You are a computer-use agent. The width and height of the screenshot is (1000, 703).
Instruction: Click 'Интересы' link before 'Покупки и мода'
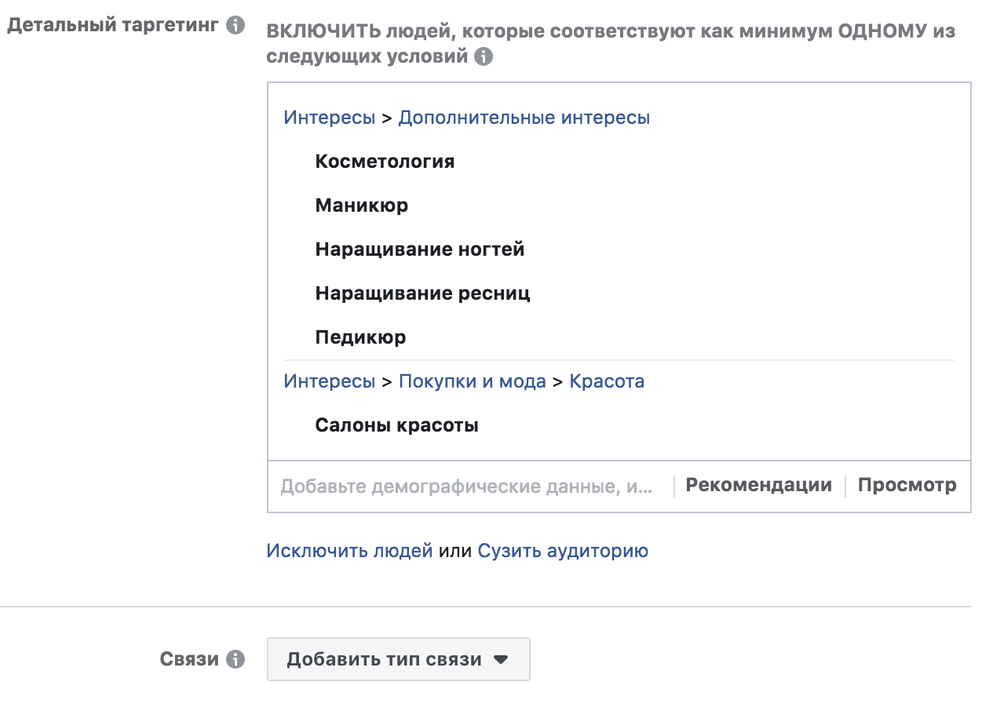coord(329,381)
